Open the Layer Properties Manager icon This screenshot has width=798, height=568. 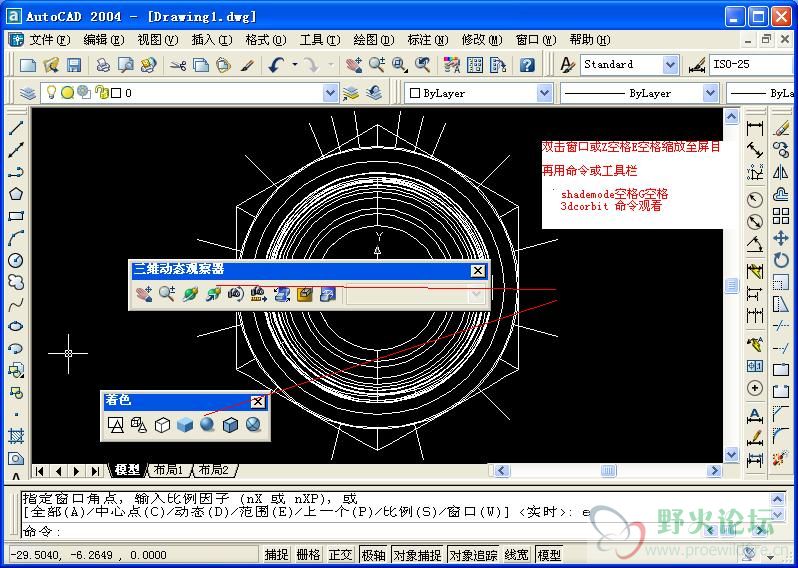pos(27,93)
